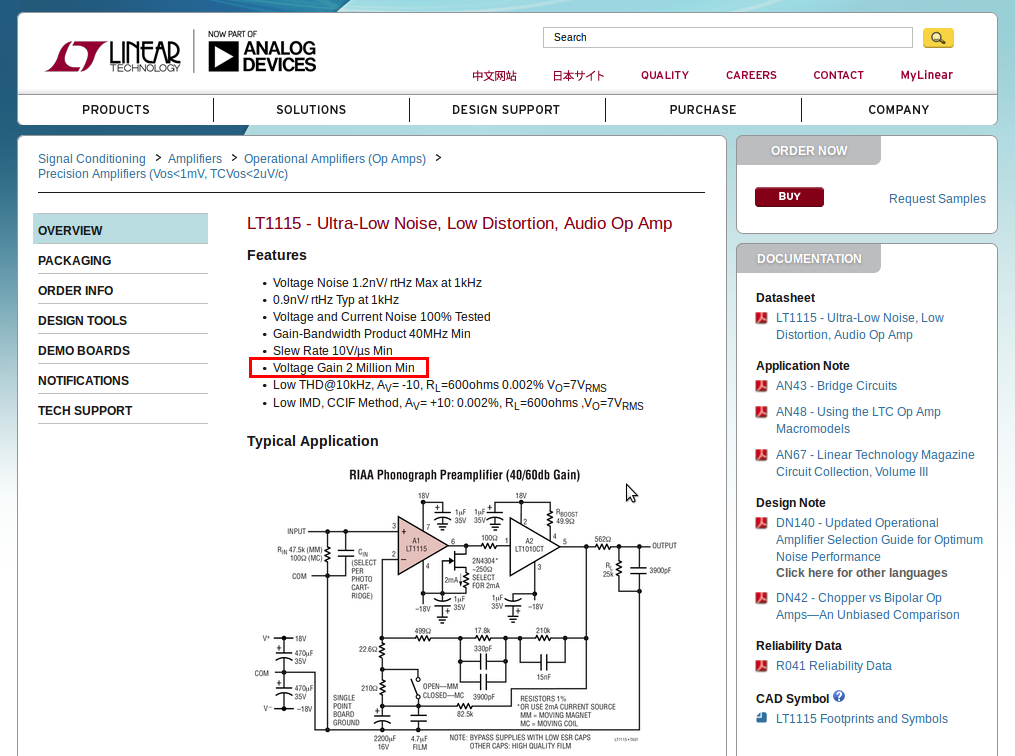The image size is (1015, 756).
Task: Click the red BUY button
Action: point(789,197)
